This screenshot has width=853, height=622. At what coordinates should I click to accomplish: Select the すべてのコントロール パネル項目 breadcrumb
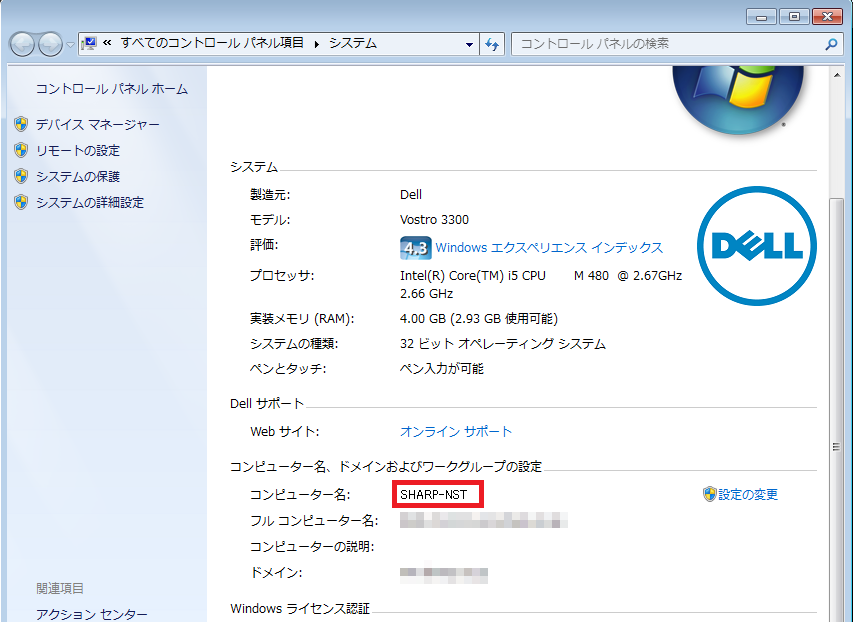(x=212, y=43)
